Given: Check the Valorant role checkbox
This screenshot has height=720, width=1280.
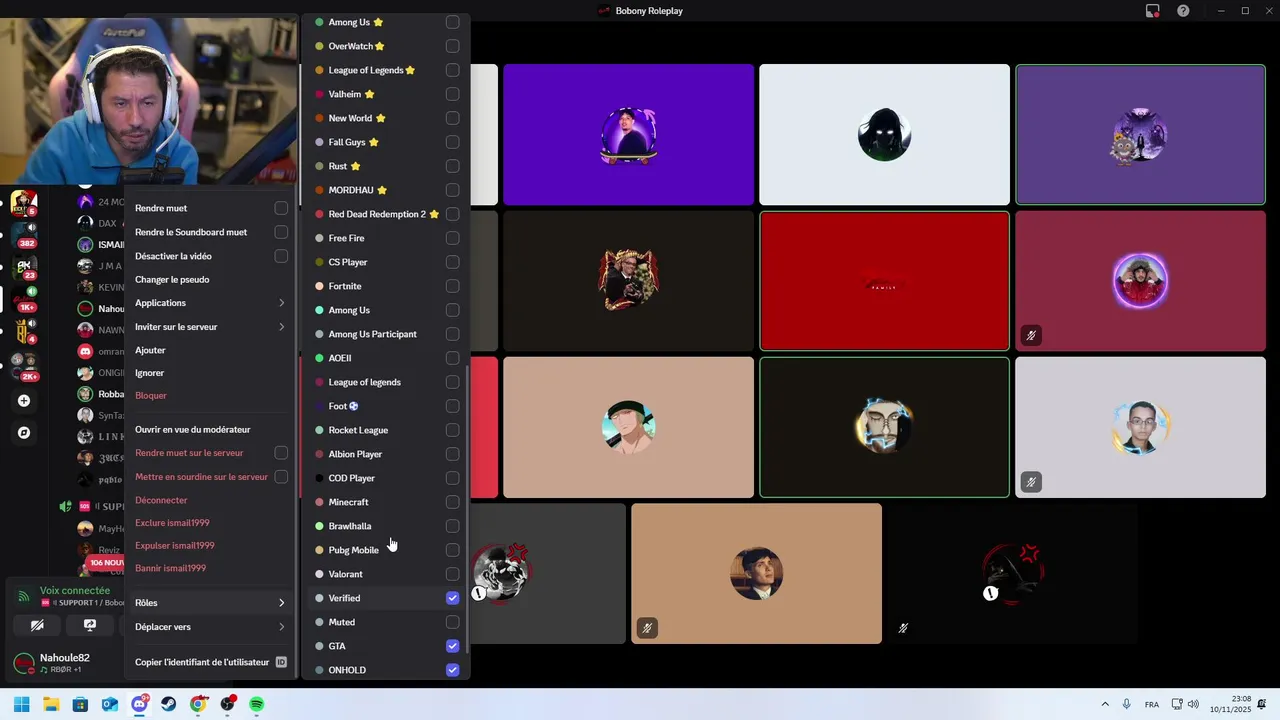Looking at the screenshot, I should click(452, 574).
